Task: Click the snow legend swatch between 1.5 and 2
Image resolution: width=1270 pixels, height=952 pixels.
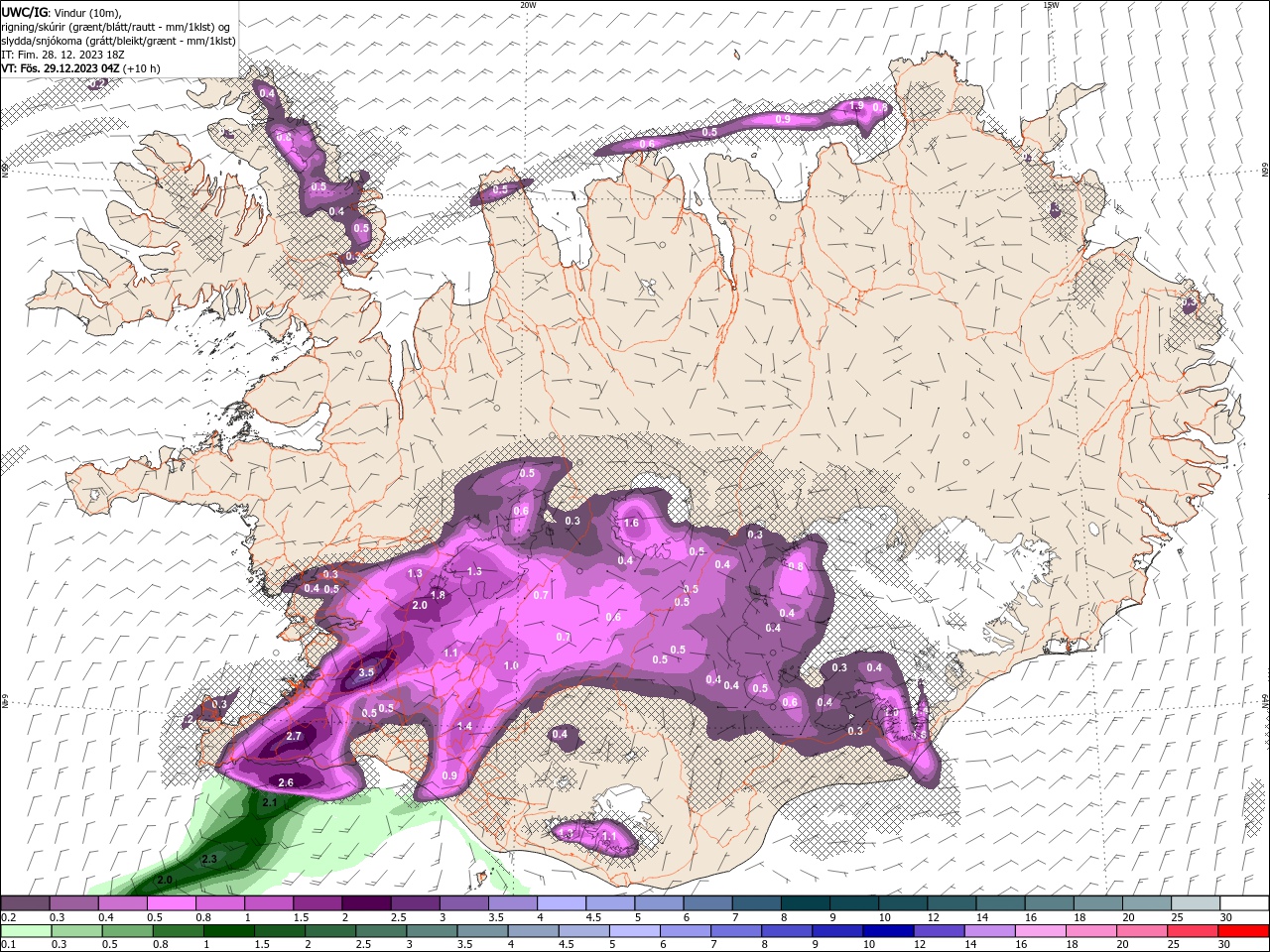Action: click(x=317, y=903)
